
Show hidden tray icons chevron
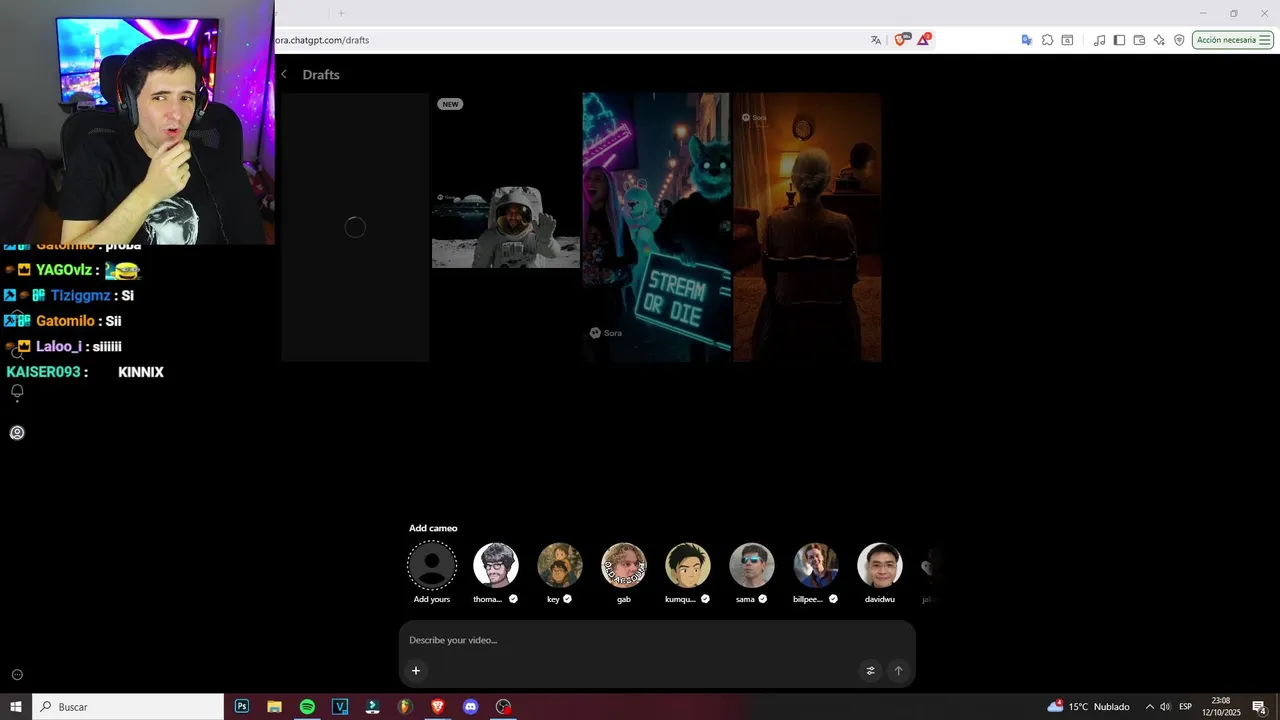tap(1149, 707)
